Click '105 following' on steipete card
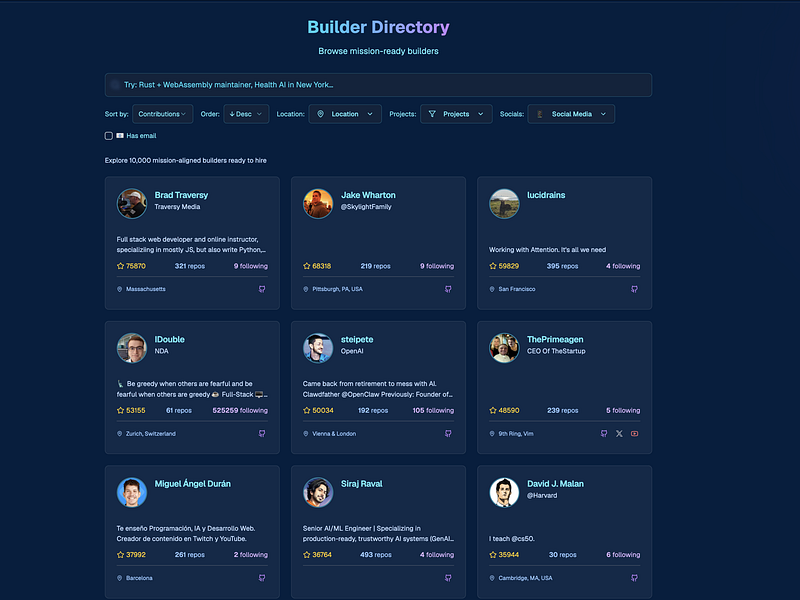Image resolution: width=800 pixels, height=600 pixels. [x=433, y=410]
